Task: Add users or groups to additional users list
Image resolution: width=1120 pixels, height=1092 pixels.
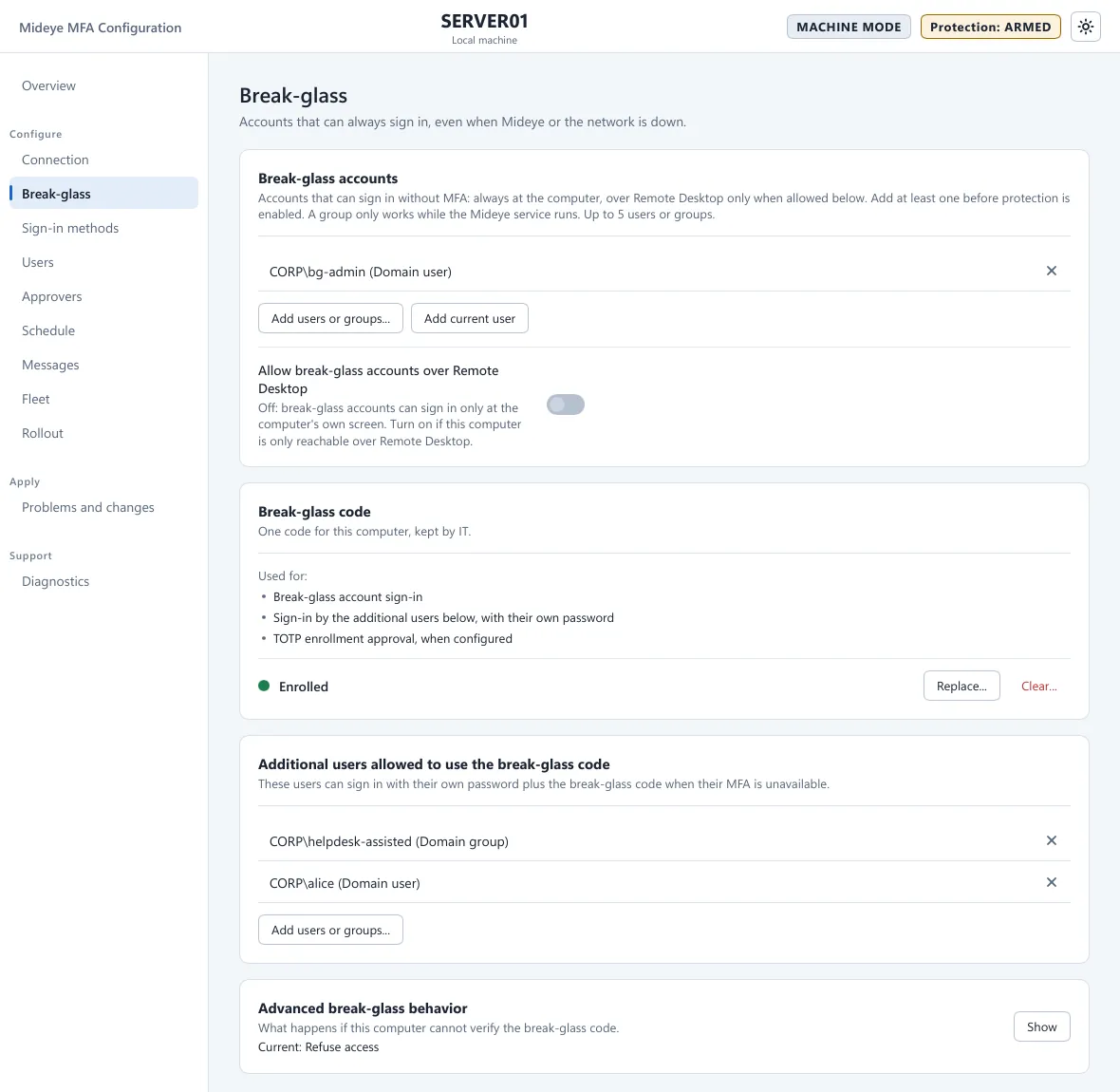Action: pyautogui.click(x=330, y=929)
